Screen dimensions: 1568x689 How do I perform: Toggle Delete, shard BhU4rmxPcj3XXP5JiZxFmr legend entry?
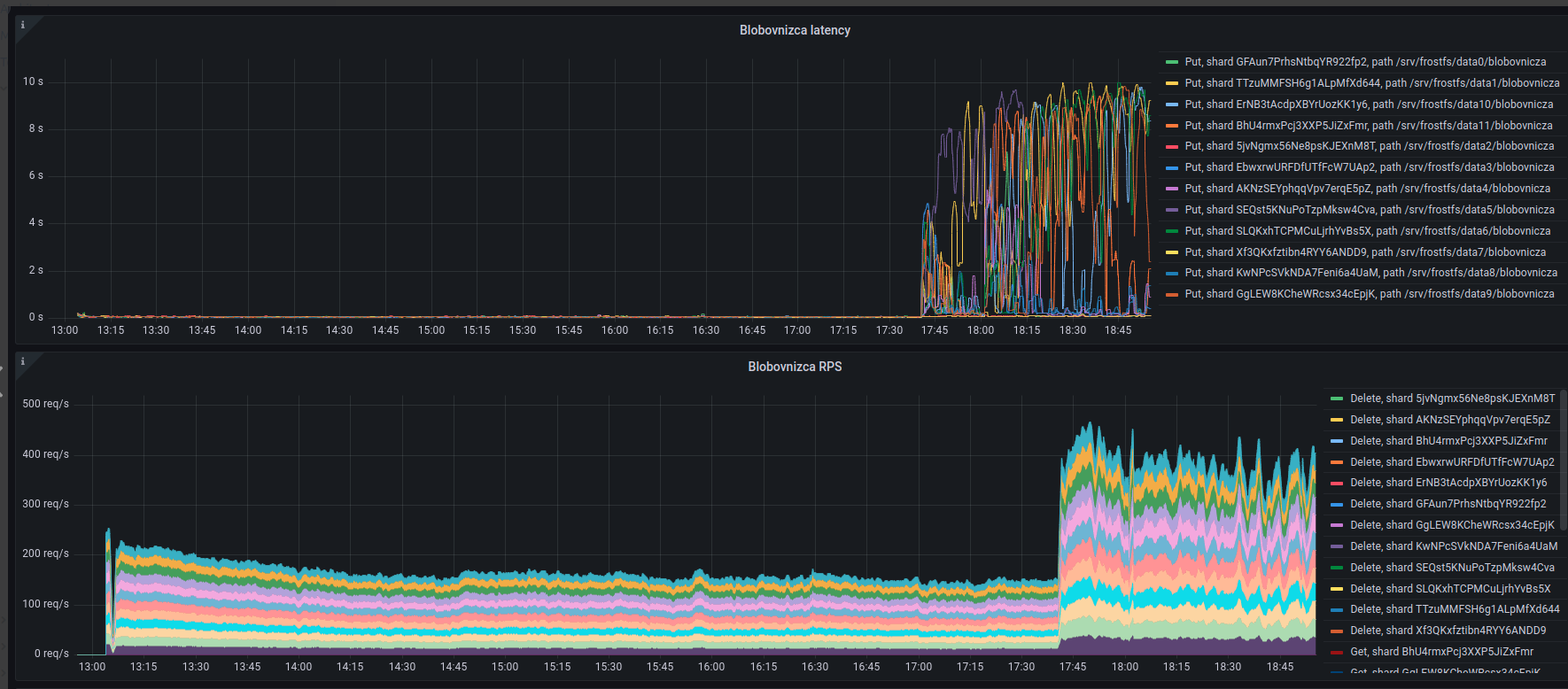click(x=1448, y=441)
